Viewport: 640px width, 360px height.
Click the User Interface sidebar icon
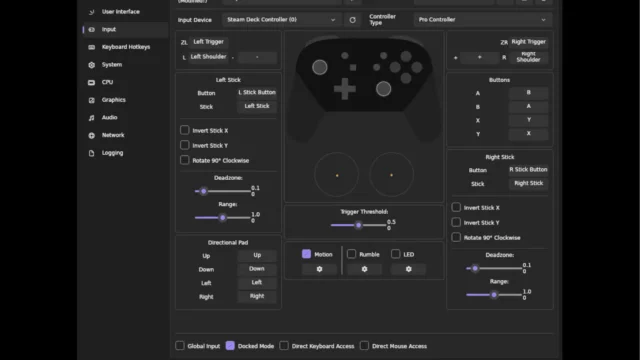pyautogui.click(x=91, y=12)
